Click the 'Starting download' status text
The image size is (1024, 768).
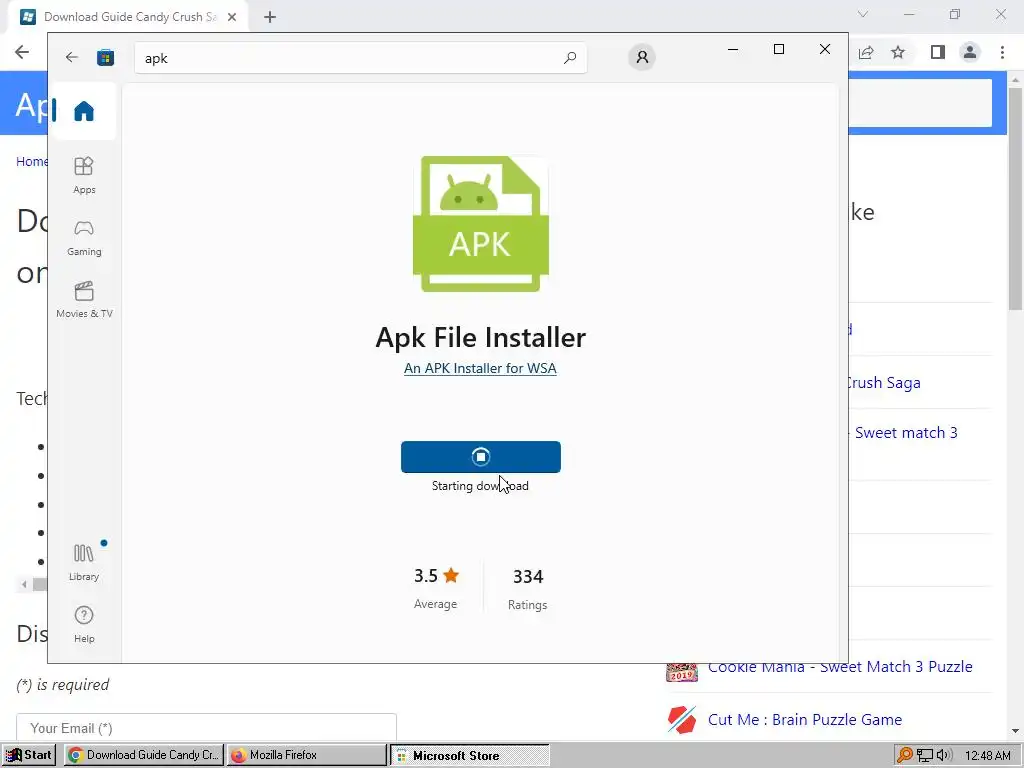(480, 486)
